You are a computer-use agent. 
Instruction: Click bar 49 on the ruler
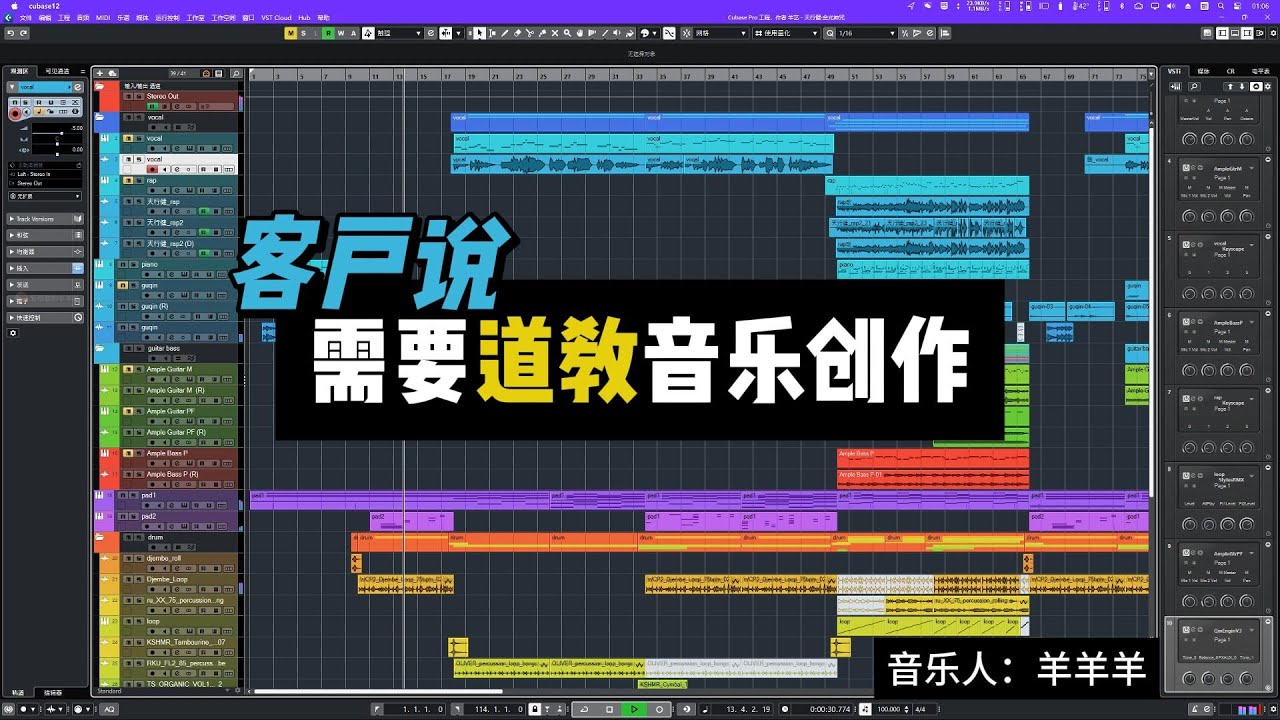coord(829,75)
